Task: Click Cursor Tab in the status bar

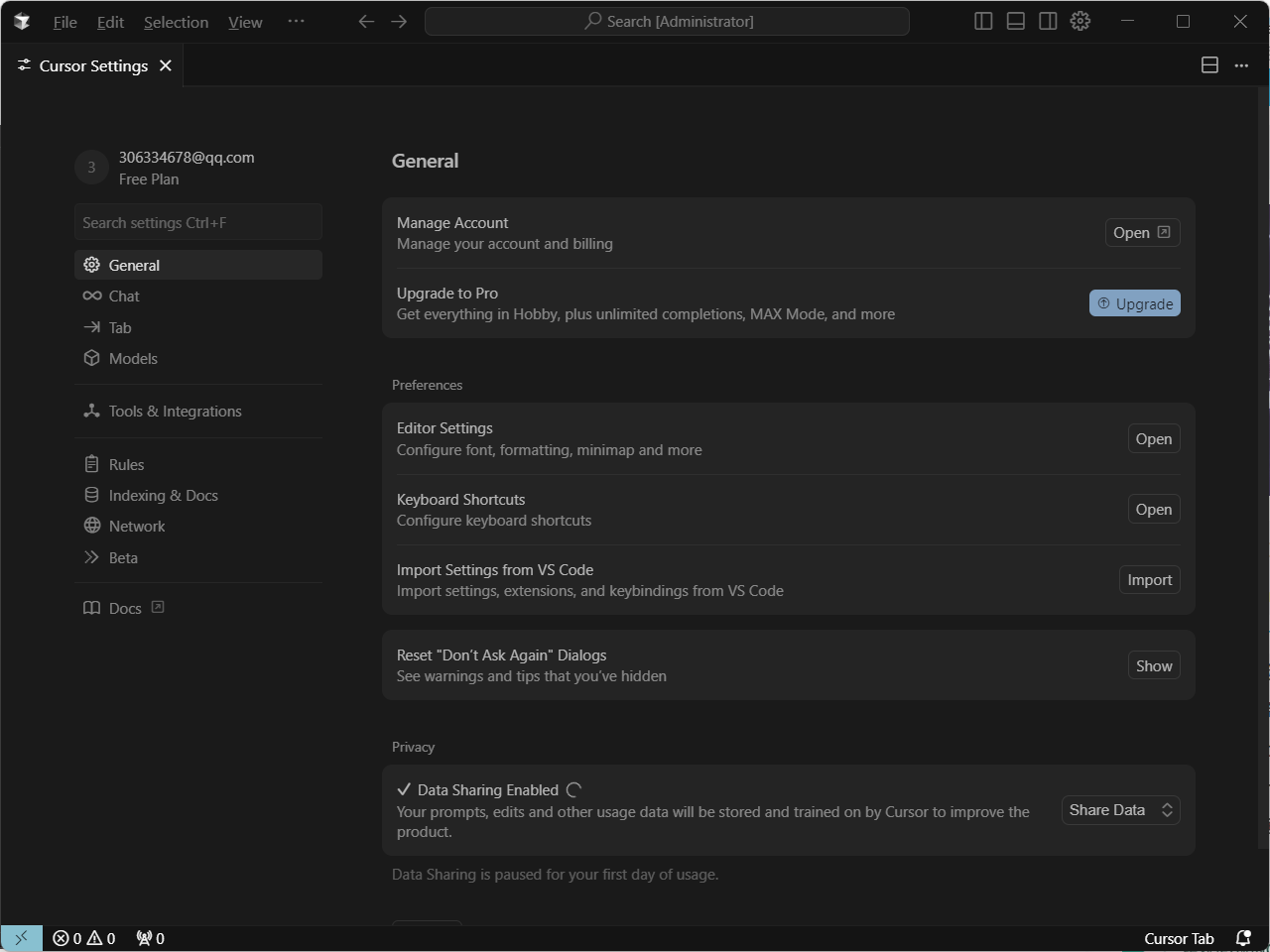Action: [x=1179, y=938]
